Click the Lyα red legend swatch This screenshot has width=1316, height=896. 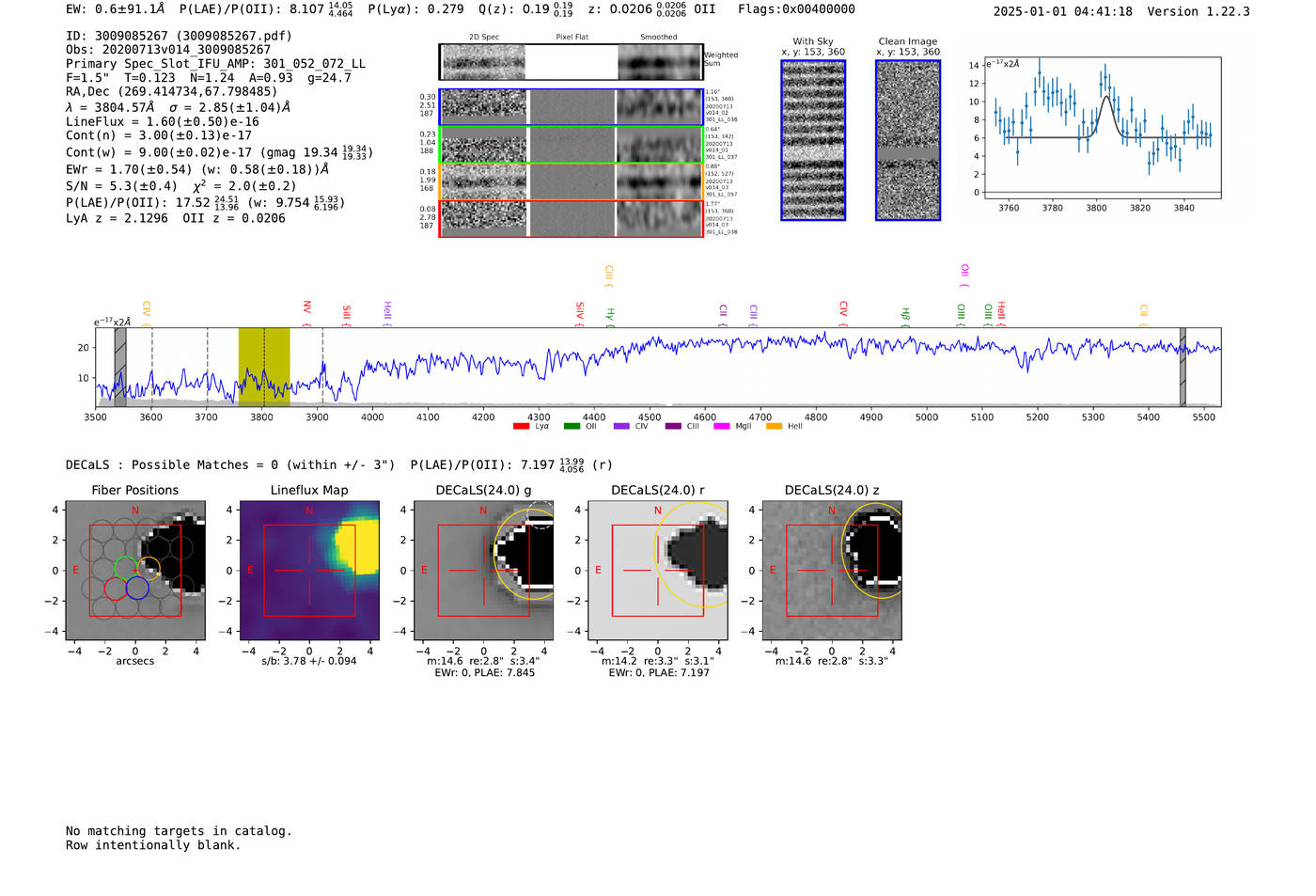coord(521,427)
